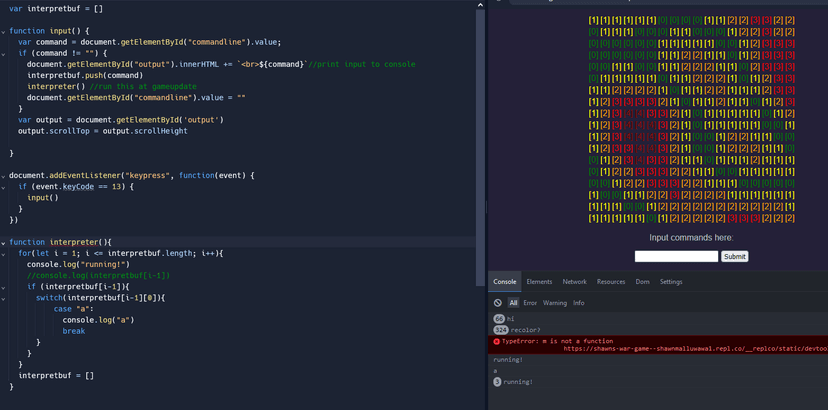828x410 pixels.
Task: Switch to the Elements tab
Action: 539,282
